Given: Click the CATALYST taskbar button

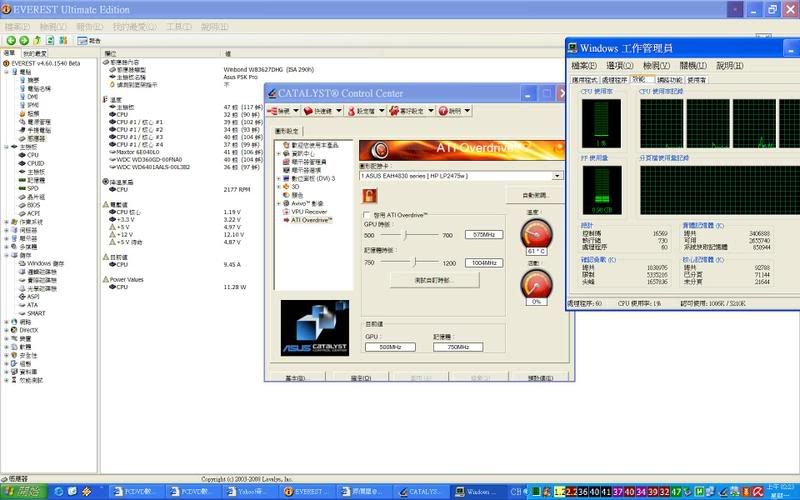Looking at the screenshot, I should (421, 491).
